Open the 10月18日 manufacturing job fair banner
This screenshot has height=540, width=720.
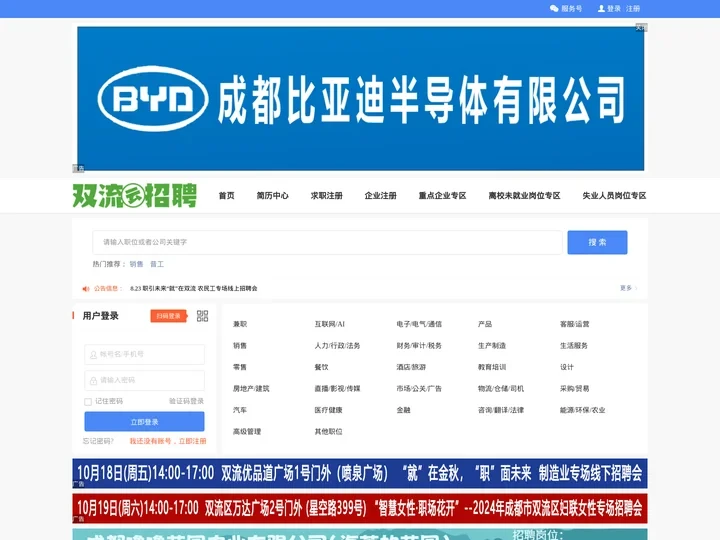[x=360, y=473]
